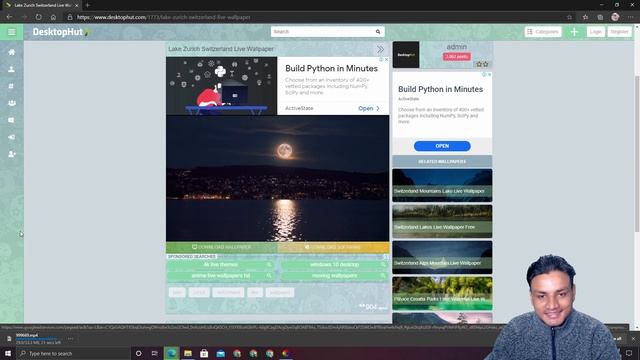640x360 pixels.
Task: Close the Lake Zurich Switzerland browser tab
Action: pos(76,5)
